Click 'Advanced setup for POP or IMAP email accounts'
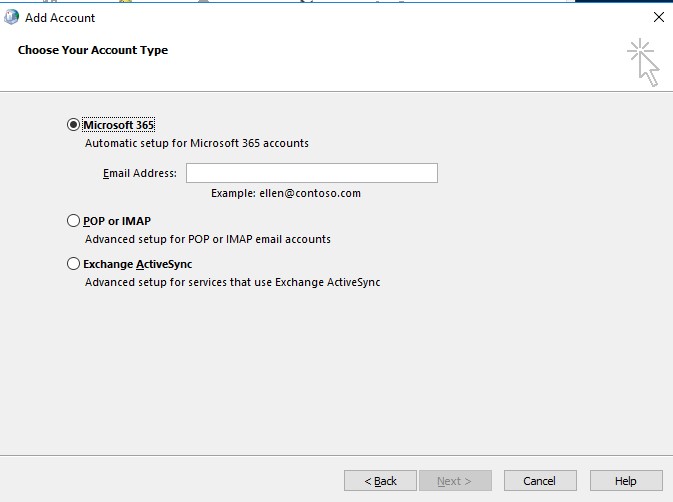The height and width of the screenshot is (502, 673). point(208,239)
